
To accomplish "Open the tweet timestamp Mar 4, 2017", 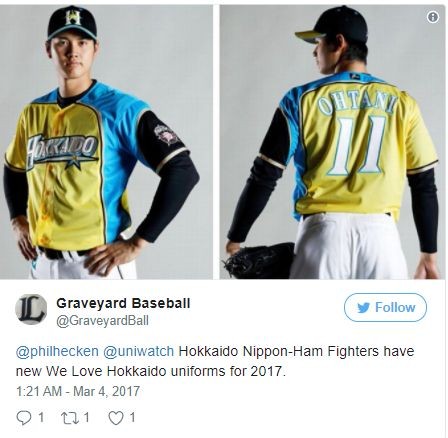I will click(x=78, y=391).
